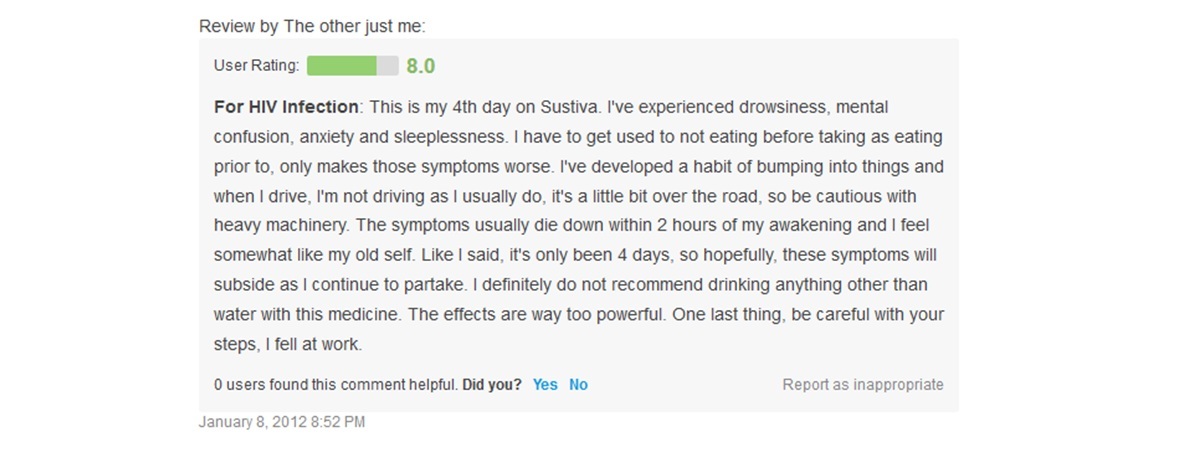
Task: Click the phrase heavy machinery in the review
Action: click(280, 226)
